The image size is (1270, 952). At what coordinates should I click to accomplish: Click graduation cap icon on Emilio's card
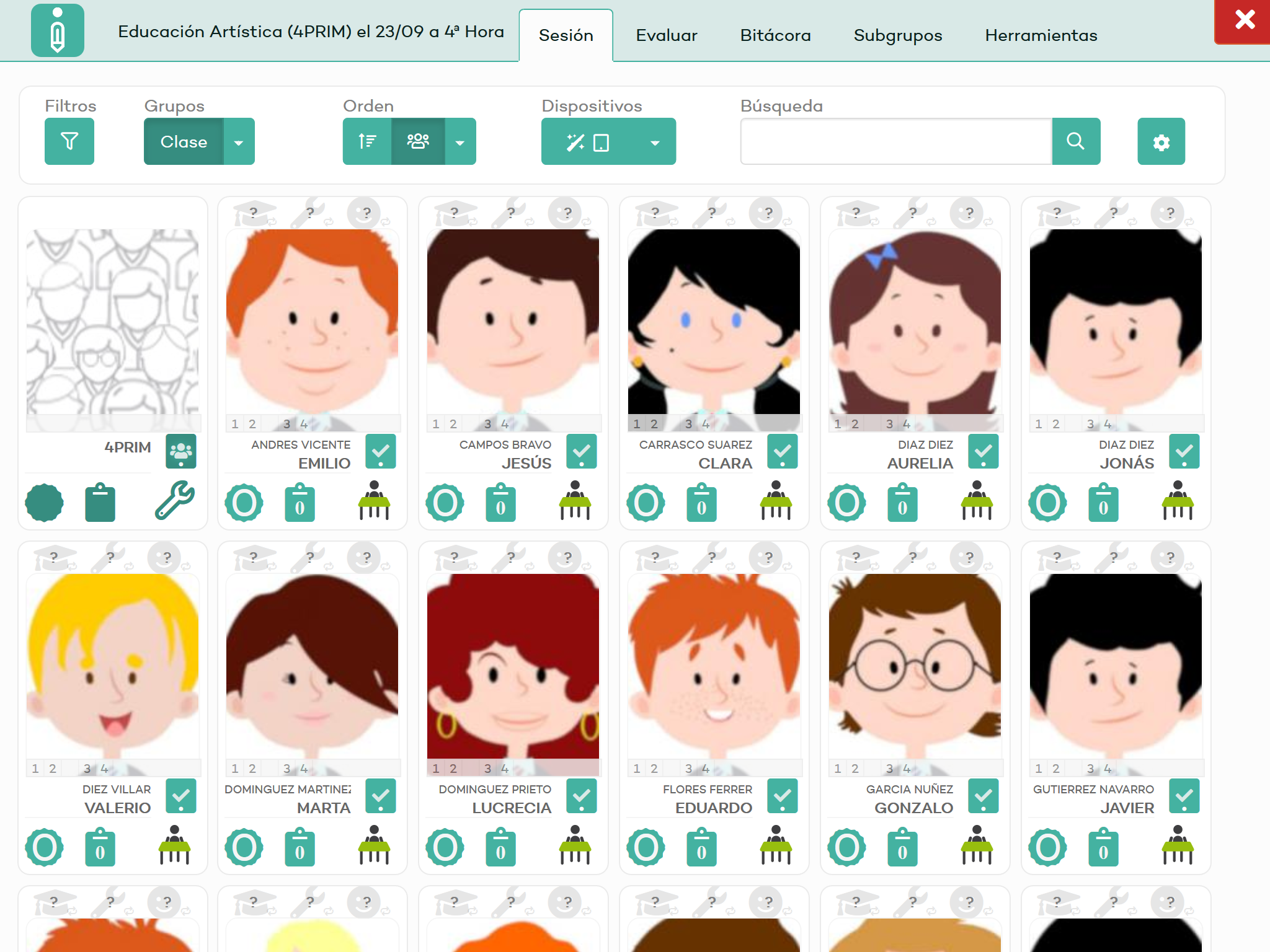(x=255, y=213)
